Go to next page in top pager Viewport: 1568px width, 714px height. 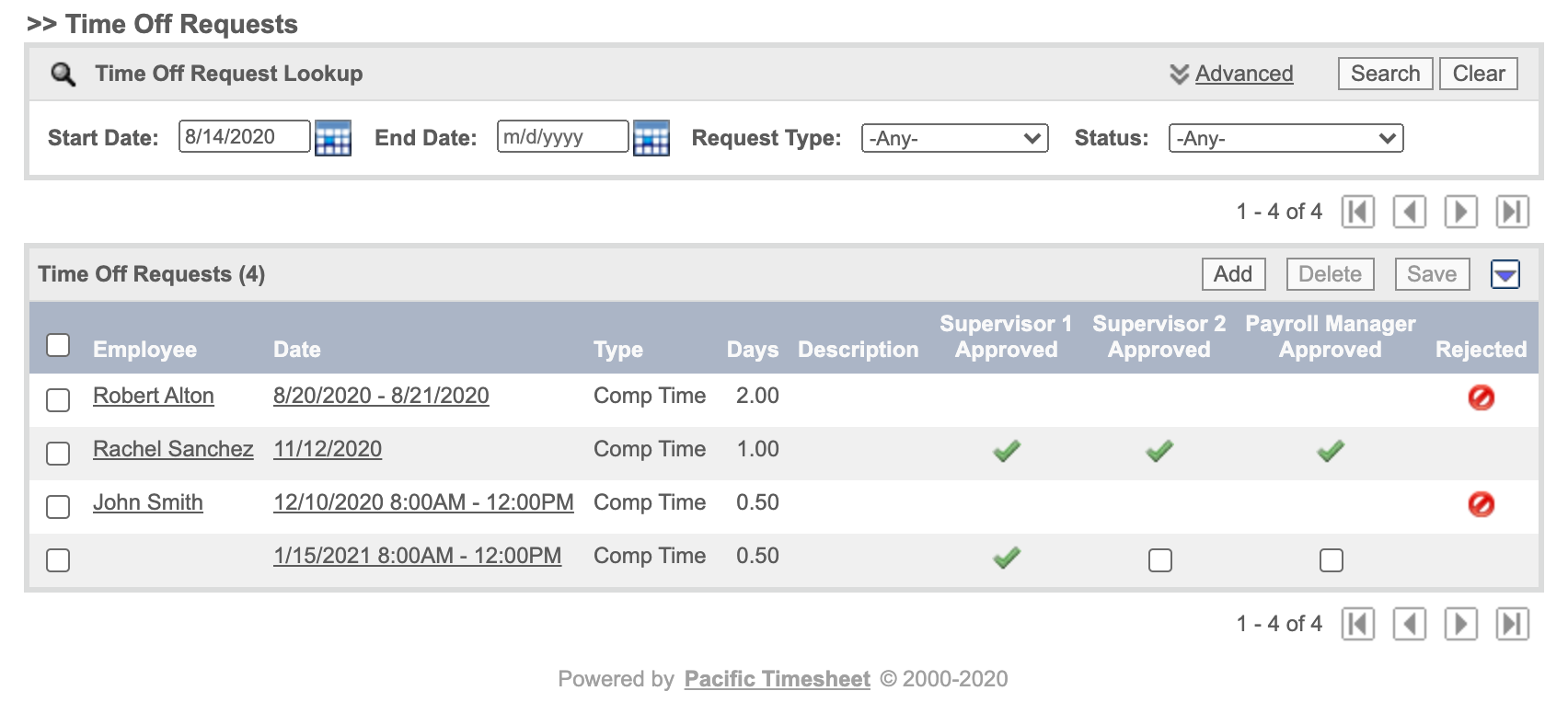pyautogui.click(x=1460, y=212)
